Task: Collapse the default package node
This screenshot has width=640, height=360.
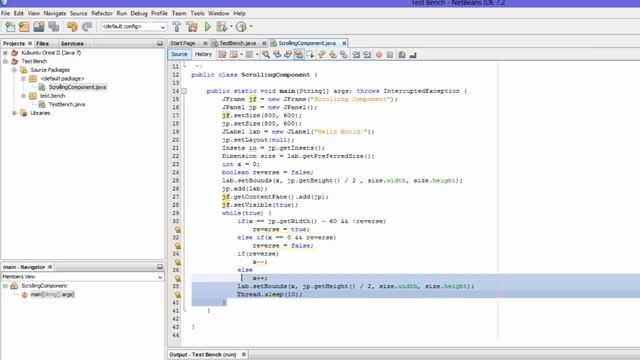Action: tap(23, 78)
